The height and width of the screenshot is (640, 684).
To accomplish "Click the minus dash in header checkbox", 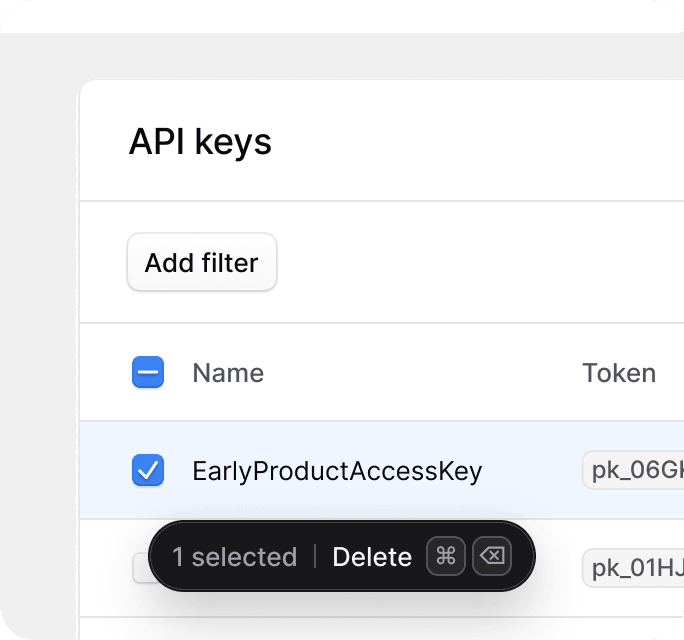I will click(148, 372).
